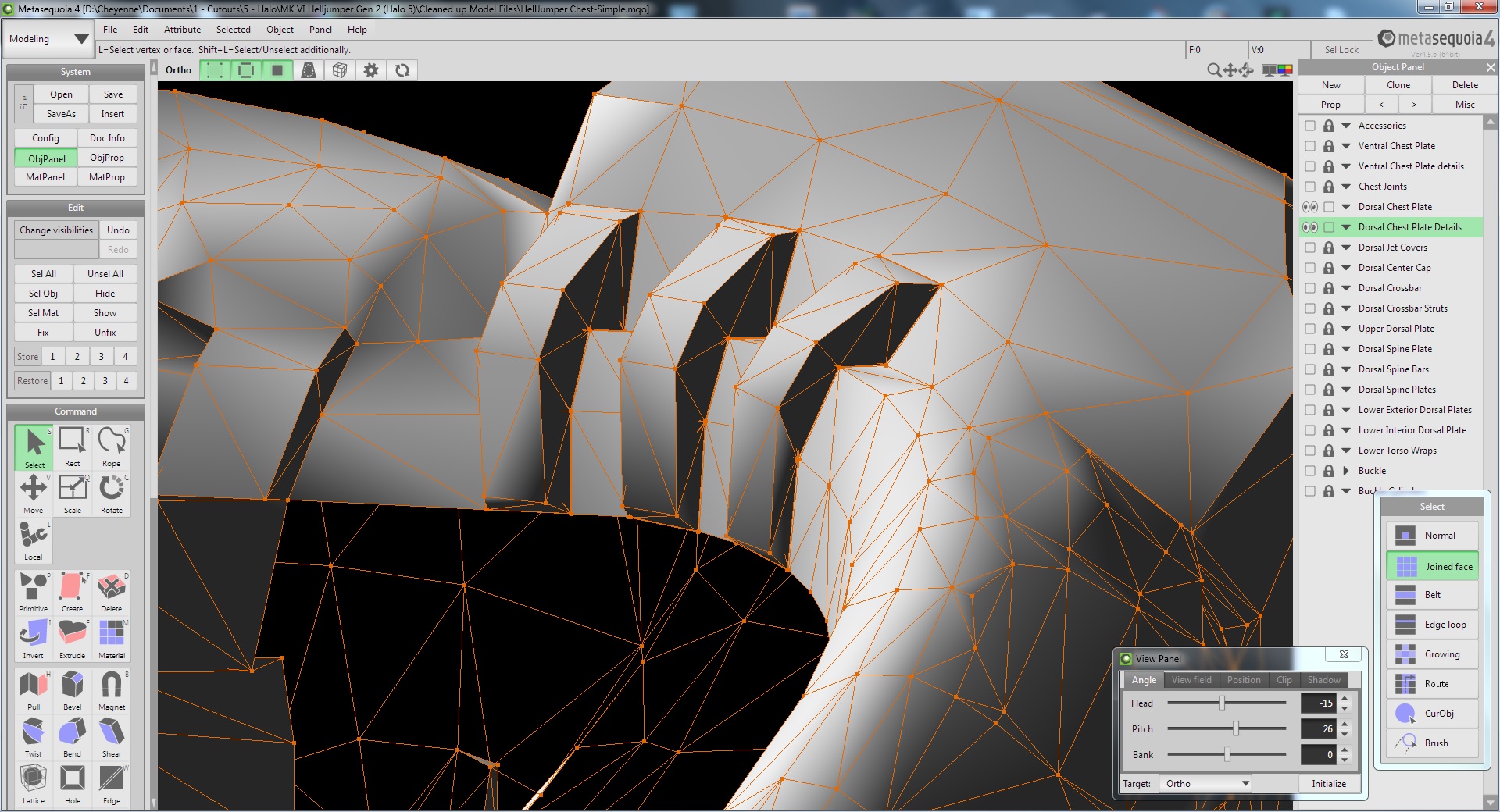The image size is (1500, 812).
Task: Click the Pitch slider handle
Action: 1236,728
